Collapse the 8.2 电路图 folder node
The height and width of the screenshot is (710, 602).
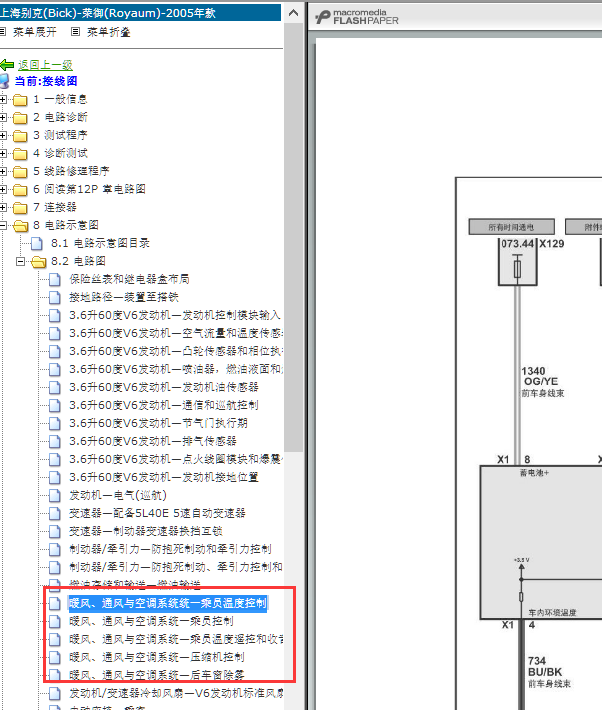(x=20, y=261)
